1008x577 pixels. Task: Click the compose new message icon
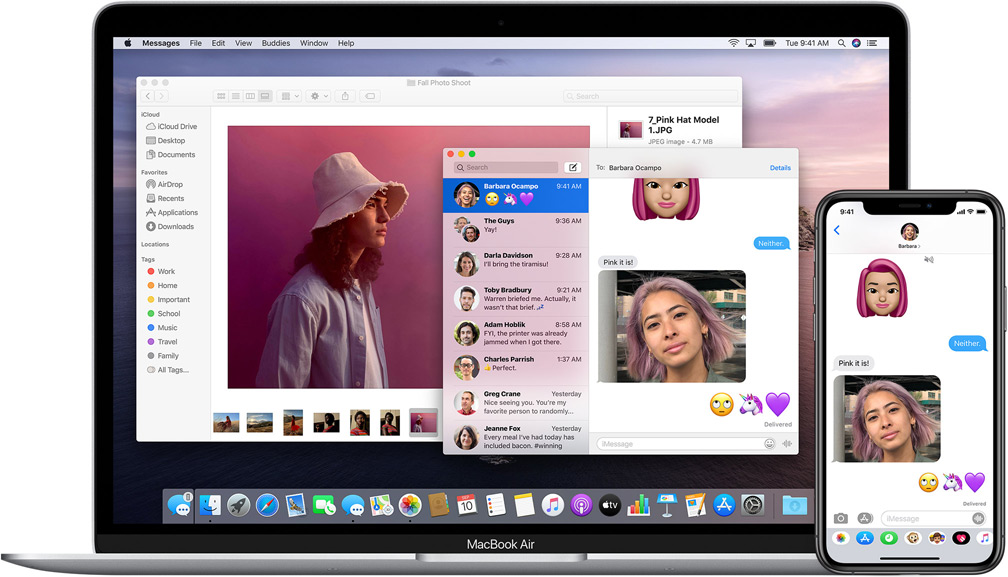[x=572, y=167]
